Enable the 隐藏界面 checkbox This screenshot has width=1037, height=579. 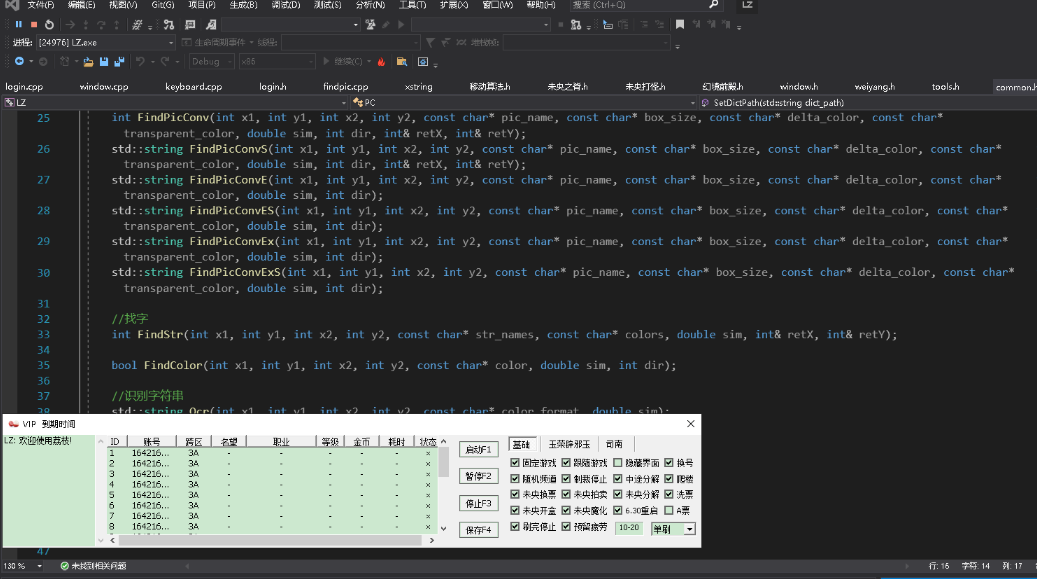point(618,463)
